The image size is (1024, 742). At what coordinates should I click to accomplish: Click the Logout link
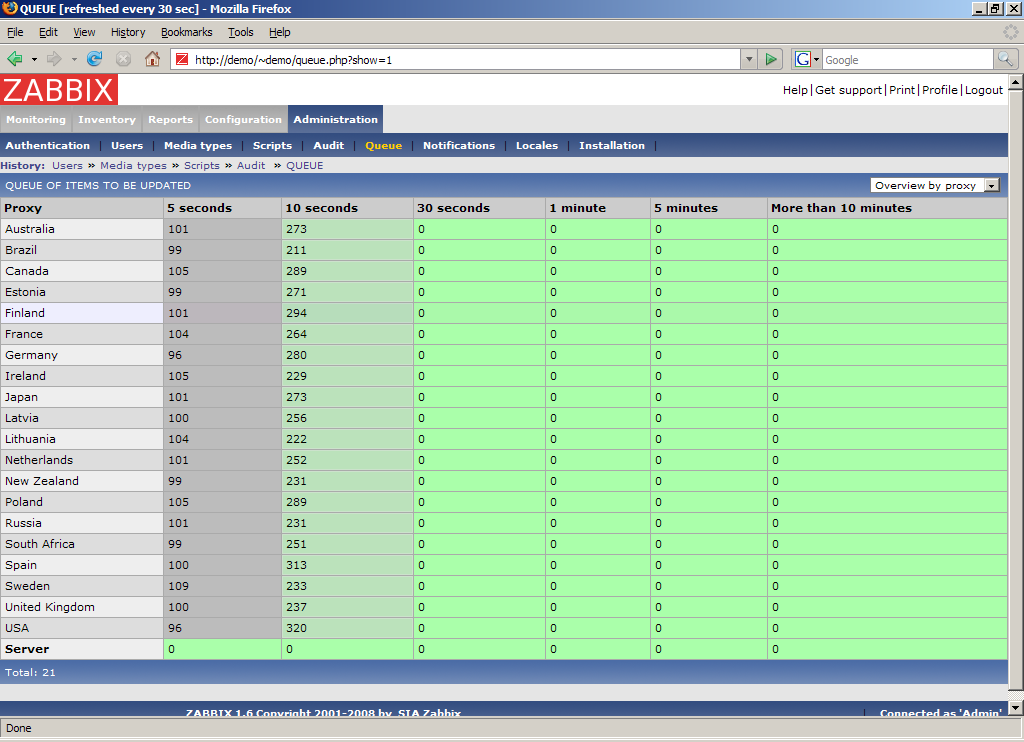pos(984,90)
